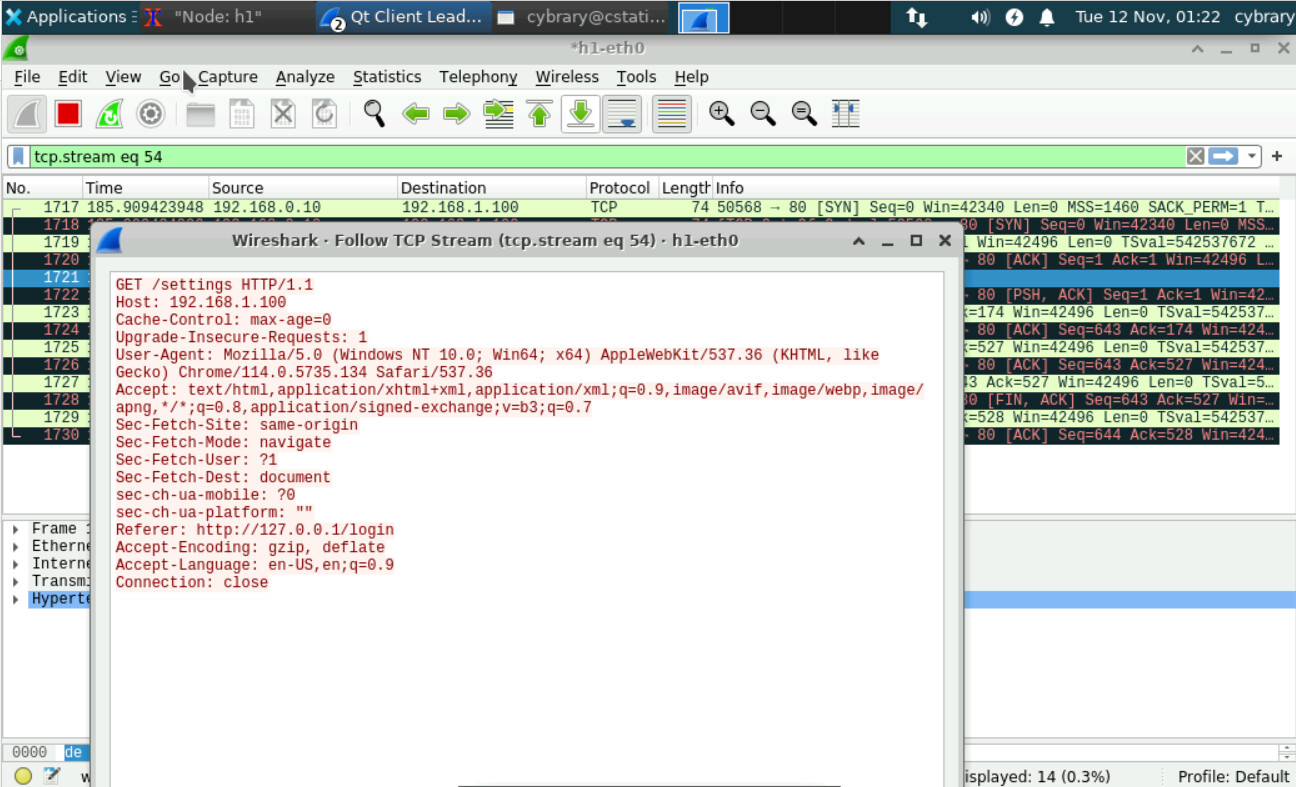Select packet 1717 in packet list
The width and height of the screenshot is (1296, 787).
(640, 207)
